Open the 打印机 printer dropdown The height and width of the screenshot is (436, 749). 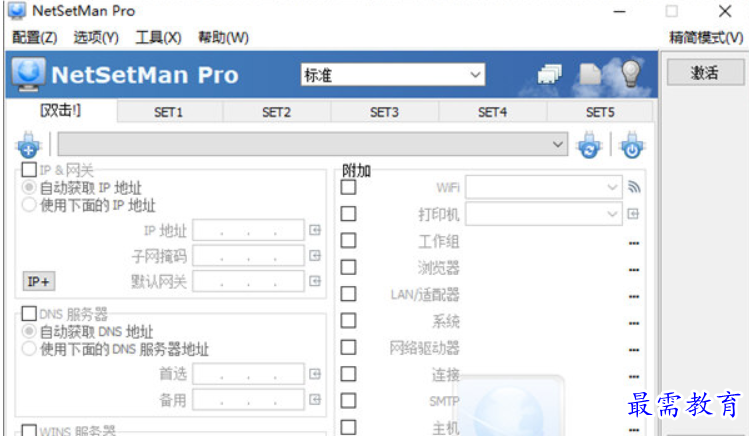point(544,214)
